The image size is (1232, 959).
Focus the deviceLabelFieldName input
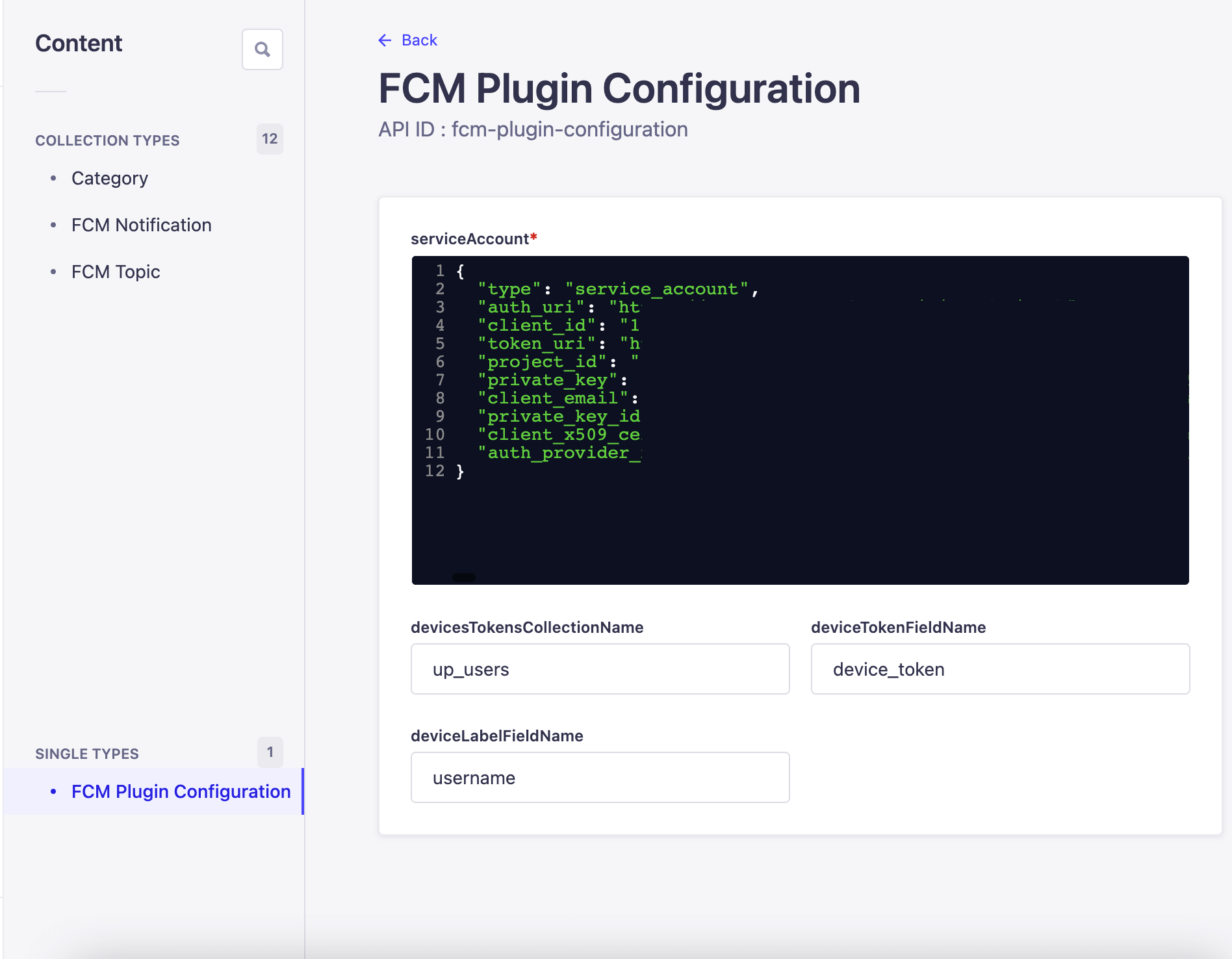[x=600, y=778]
